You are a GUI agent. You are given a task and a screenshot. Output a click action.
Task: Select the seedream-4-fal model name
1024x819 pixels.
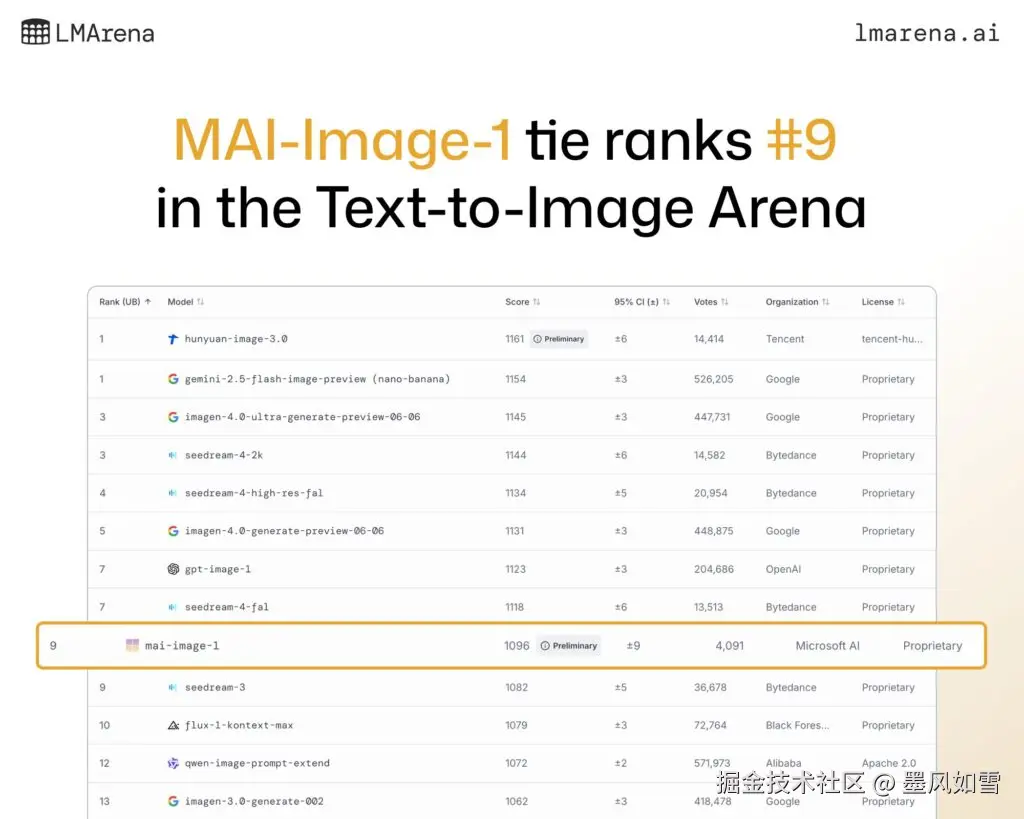point(226,607)
